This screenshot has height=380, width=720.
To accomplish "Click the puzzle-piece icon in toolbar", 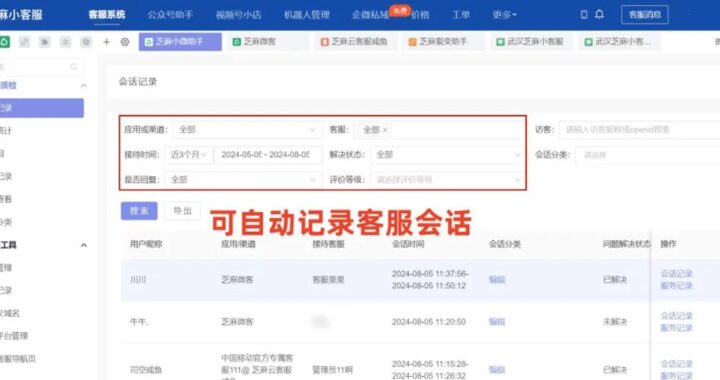I will 45,42.
